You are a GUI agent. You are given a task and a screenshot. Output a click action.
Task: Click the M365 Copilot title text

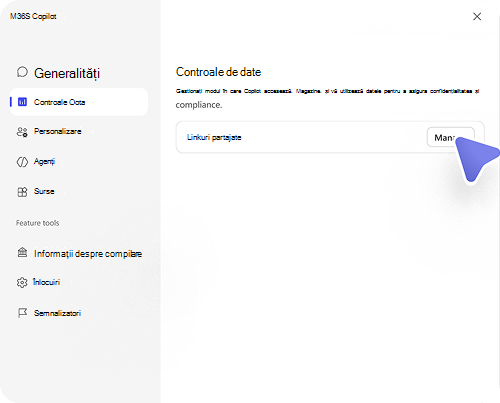click(x=33, y=16)
